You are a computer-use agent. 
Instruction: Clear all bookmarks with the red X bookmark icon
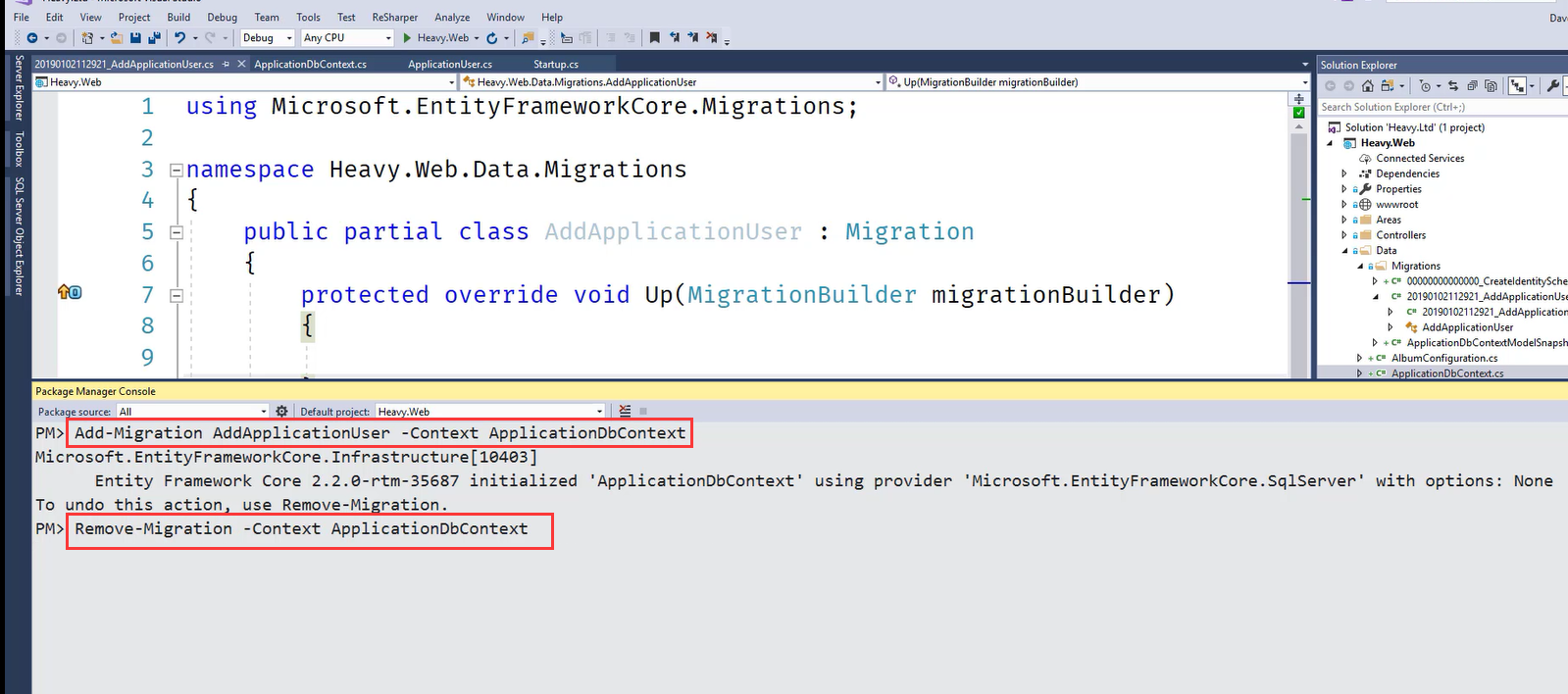pyautogui.click(x=712, y=38)
